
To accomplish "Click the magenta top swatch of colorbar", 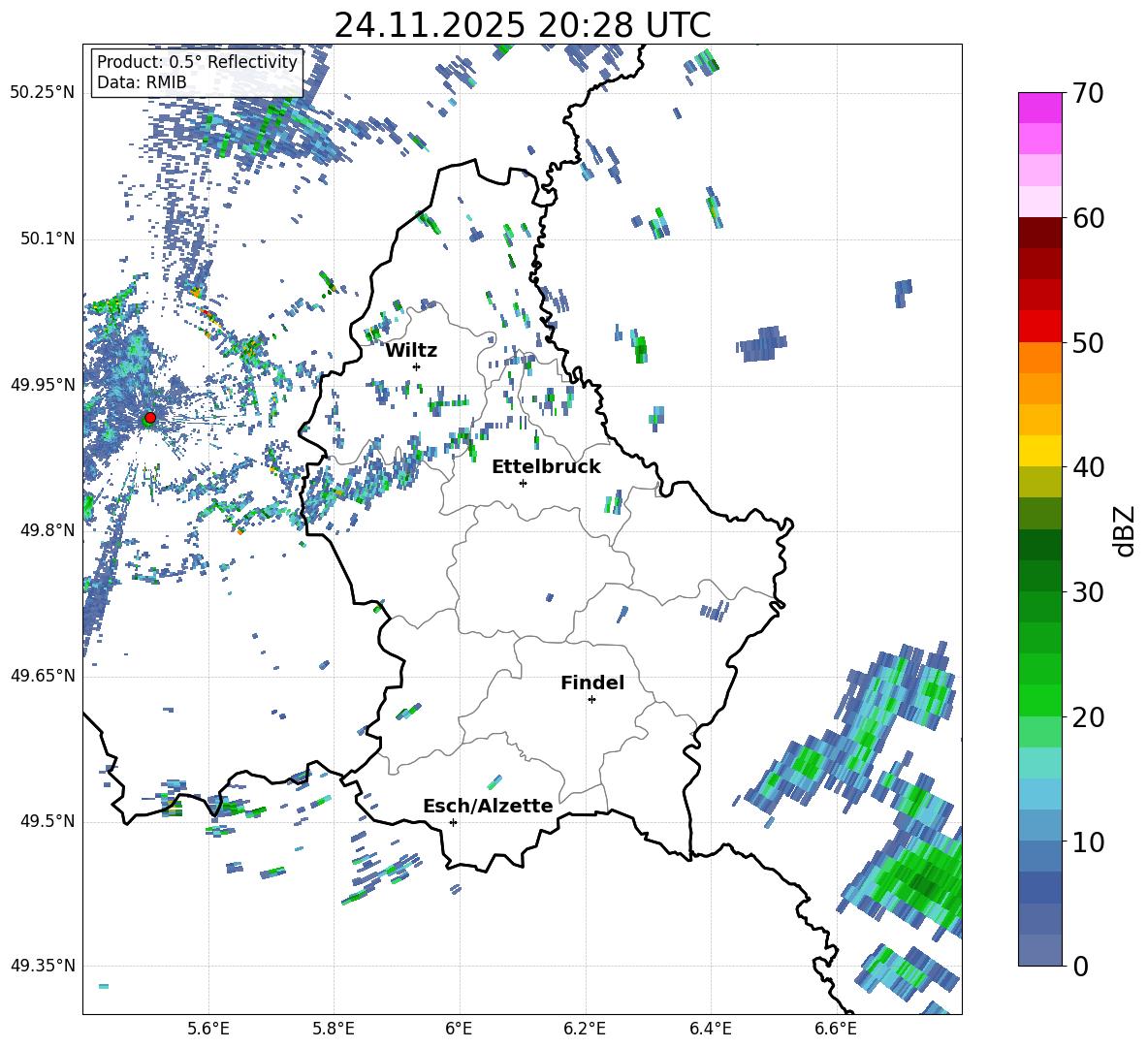I will [1039, 109].
